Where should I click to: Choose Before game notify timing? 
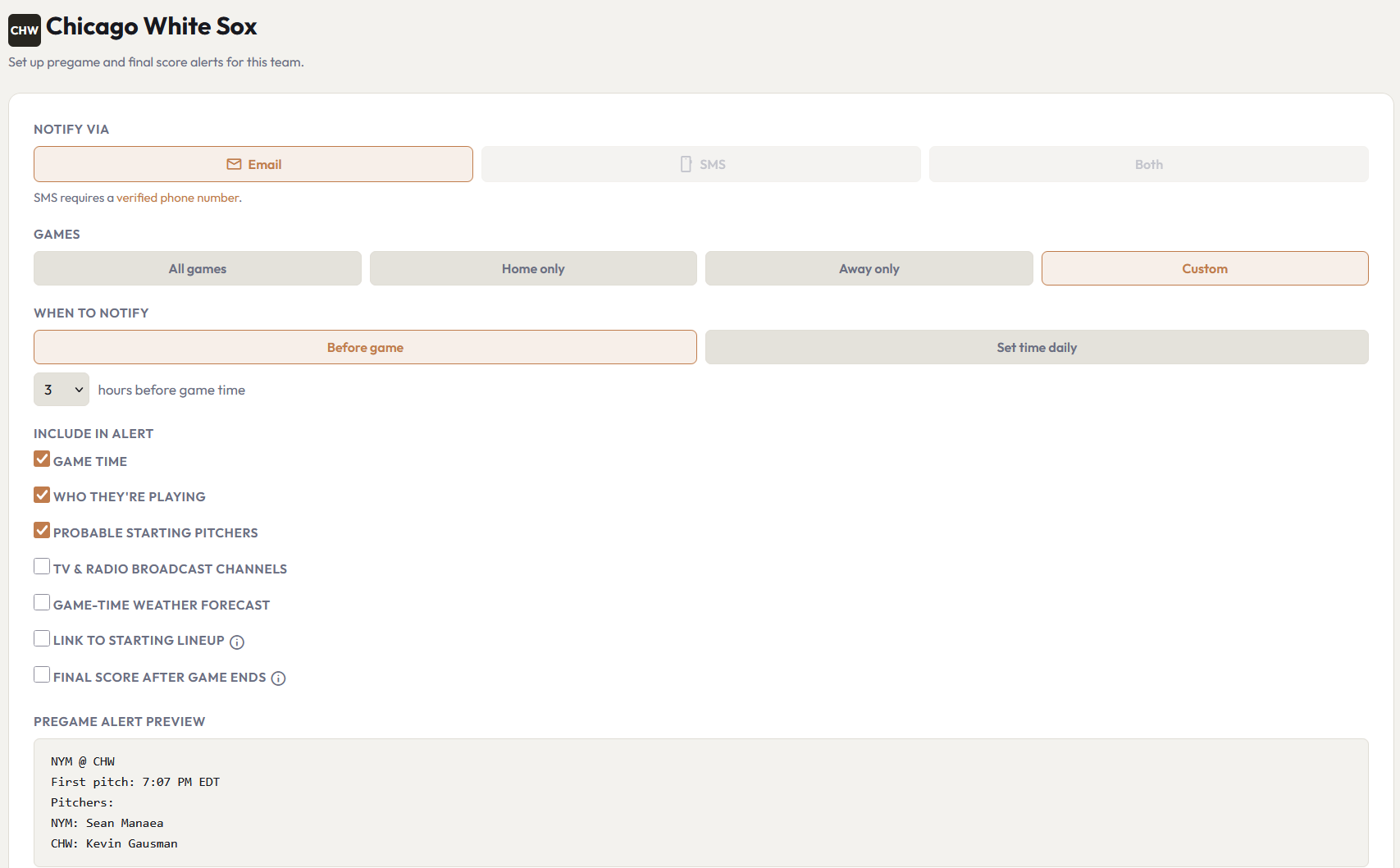point(365,347)
